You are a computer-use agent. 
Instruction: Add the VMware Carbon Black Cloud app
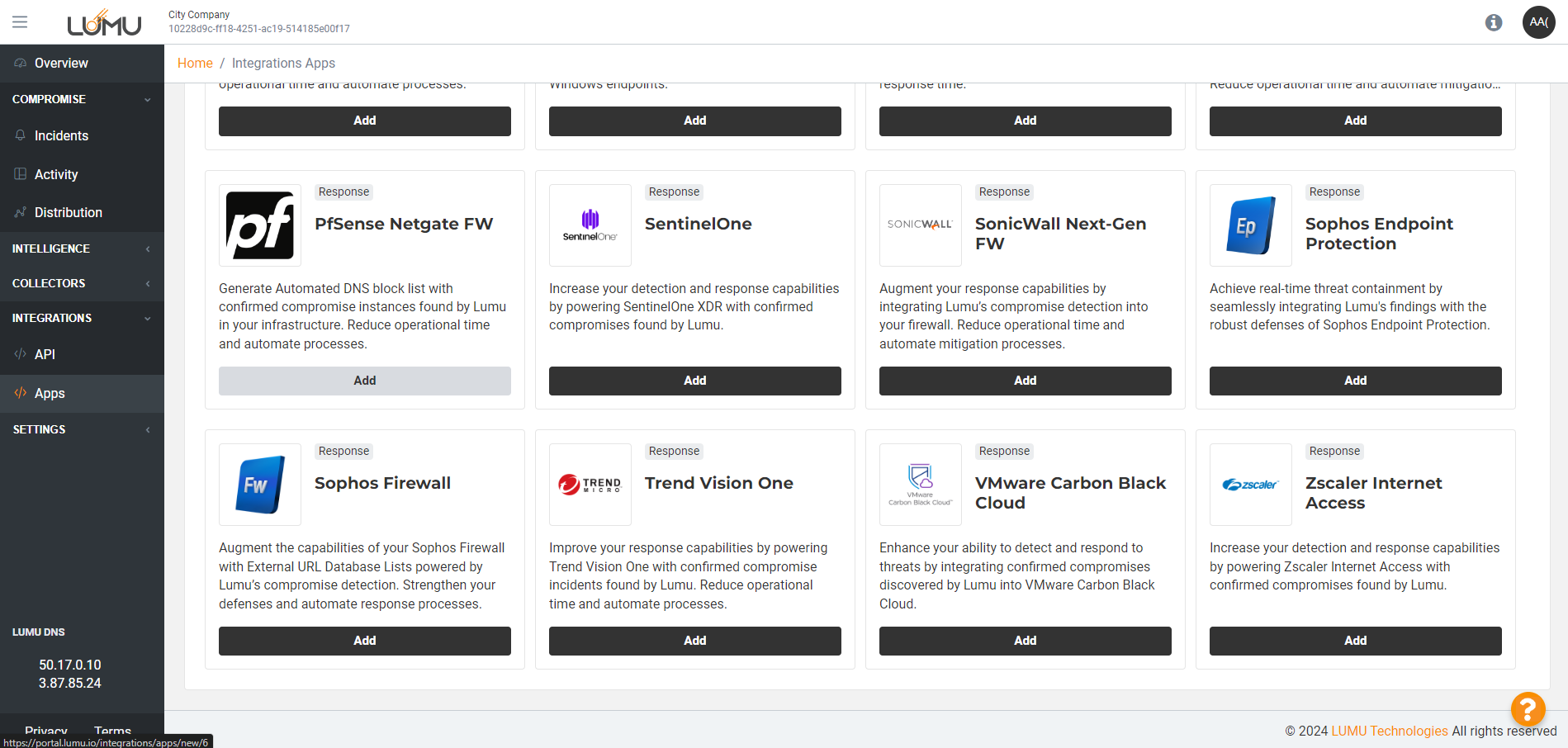1025,641
